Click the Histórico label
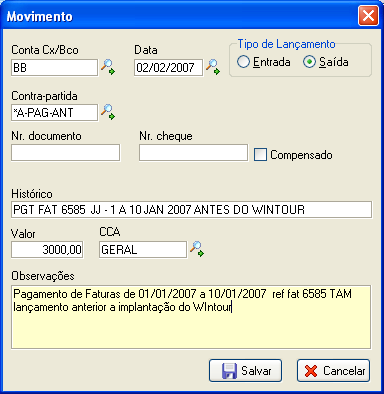Screen dimensions: 384x394 point(32,194)
